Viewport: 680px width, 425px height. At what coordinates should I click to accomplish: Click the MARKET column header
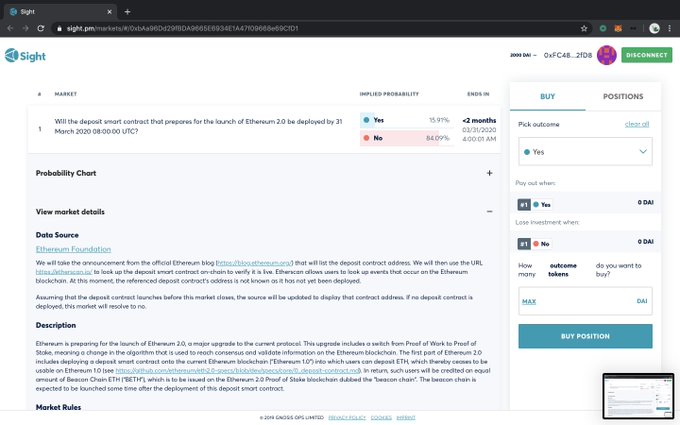pos(65,94)
